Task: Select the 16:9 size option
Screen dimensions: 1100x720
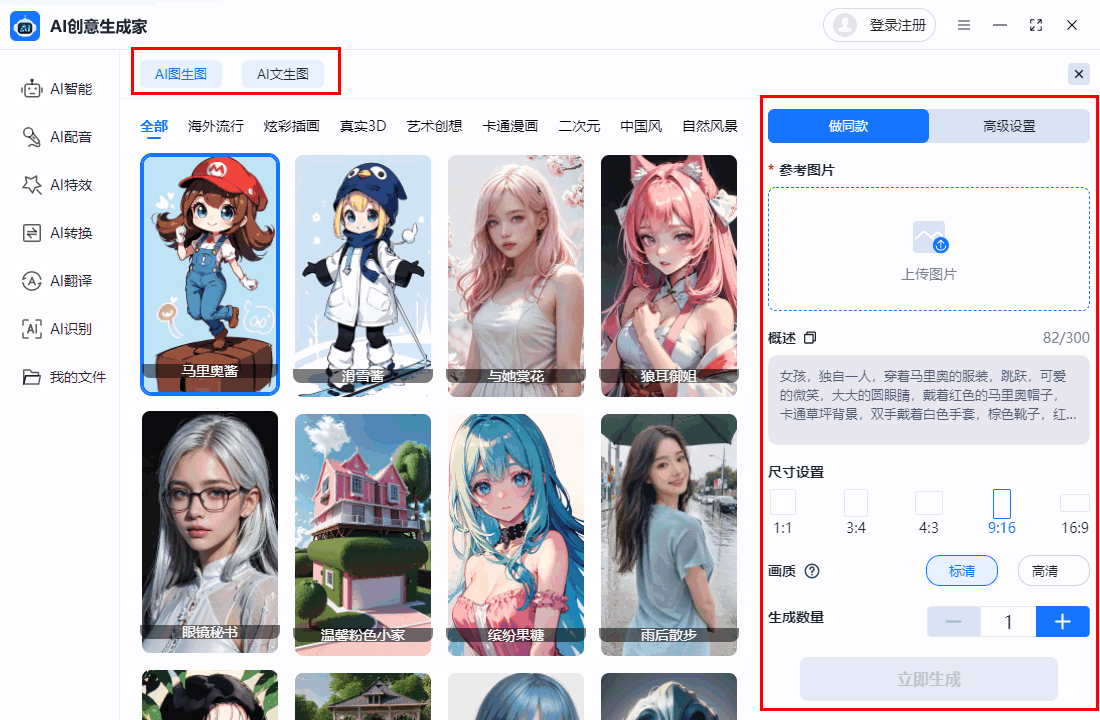Action: tap(1075, 503)
